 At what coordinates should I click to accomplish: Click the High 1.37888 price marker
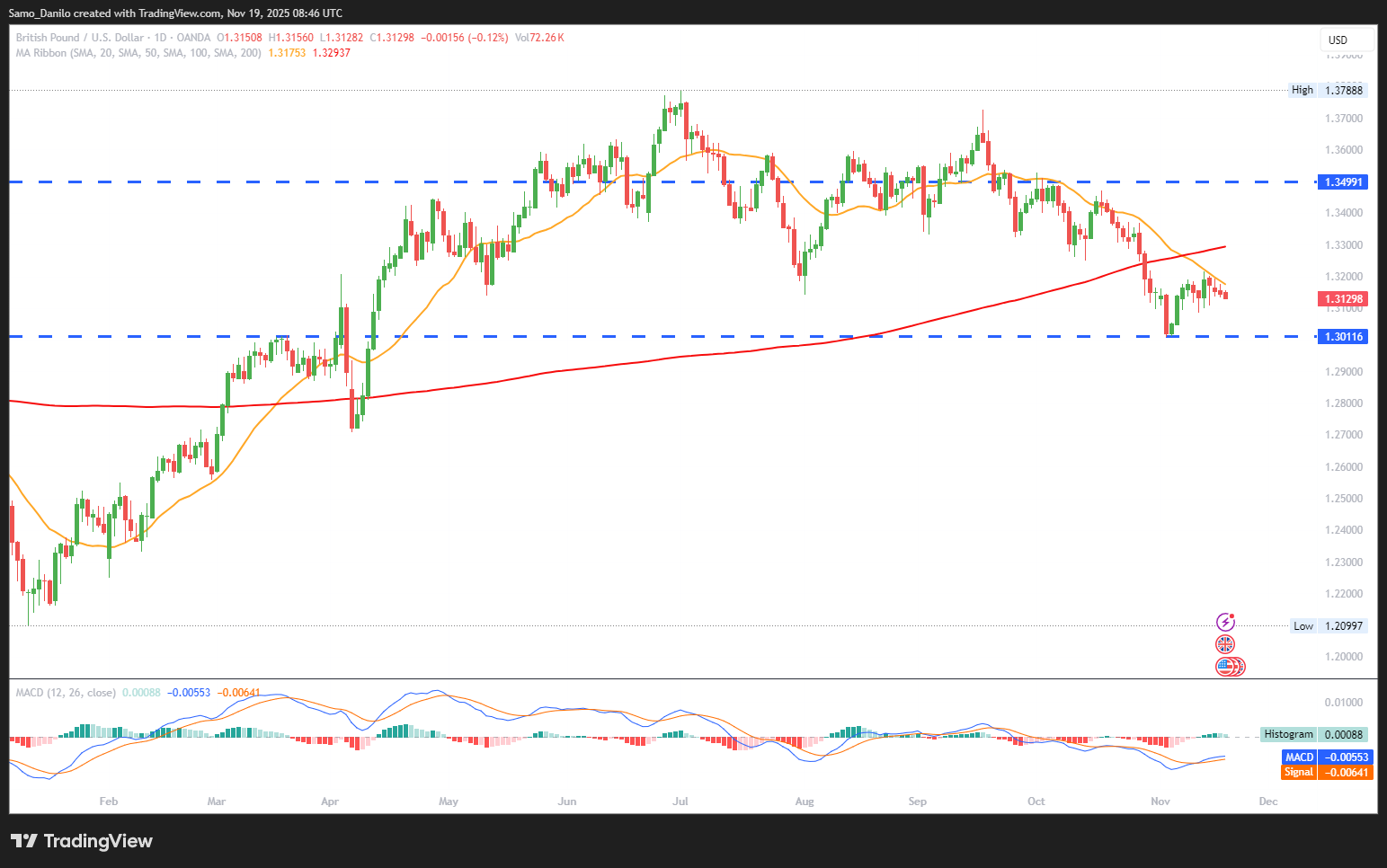tap(1327, 90)
